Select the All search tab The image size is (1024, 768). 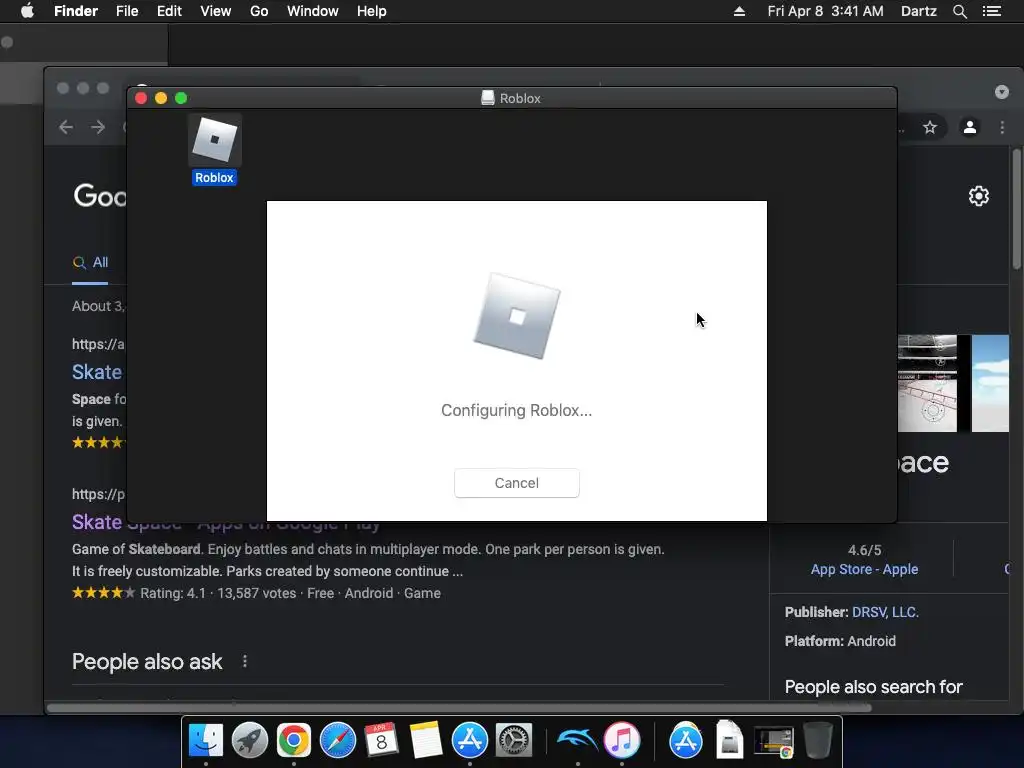point(90,263)
